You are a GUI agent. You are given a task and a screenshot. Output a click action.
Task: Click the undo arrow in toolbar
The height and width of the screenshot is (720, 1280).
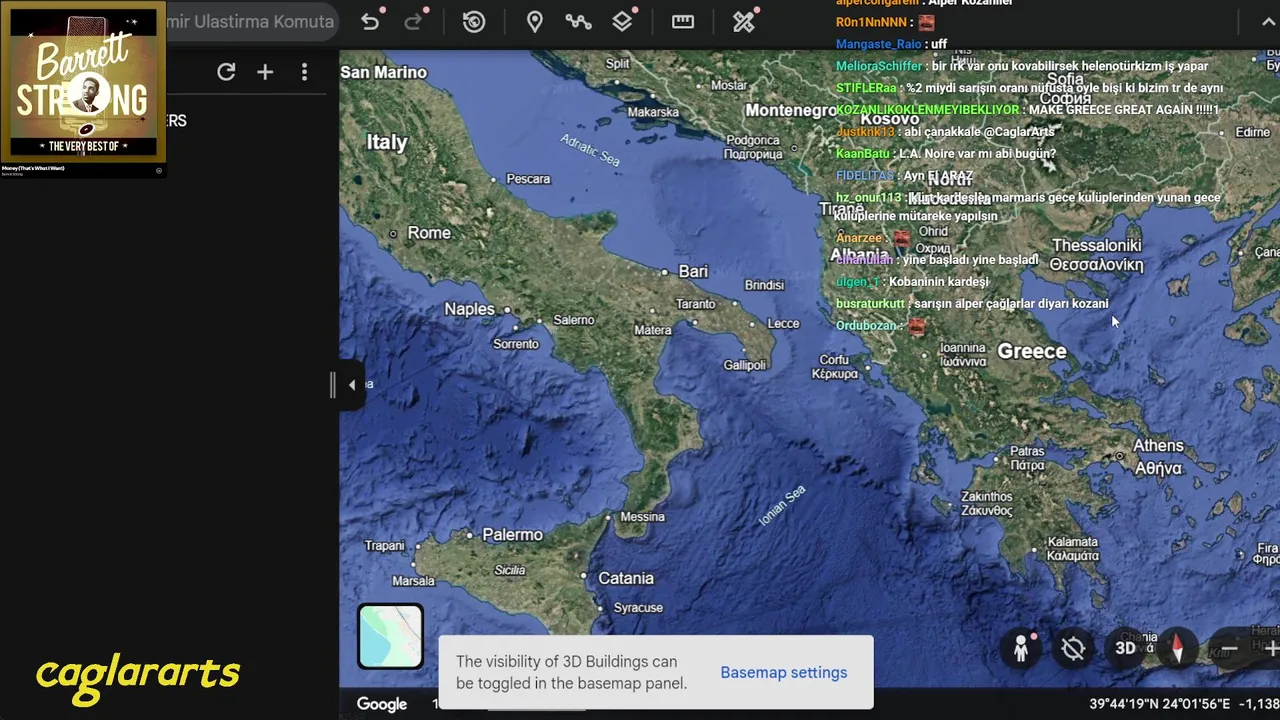[x=370, y=22]
